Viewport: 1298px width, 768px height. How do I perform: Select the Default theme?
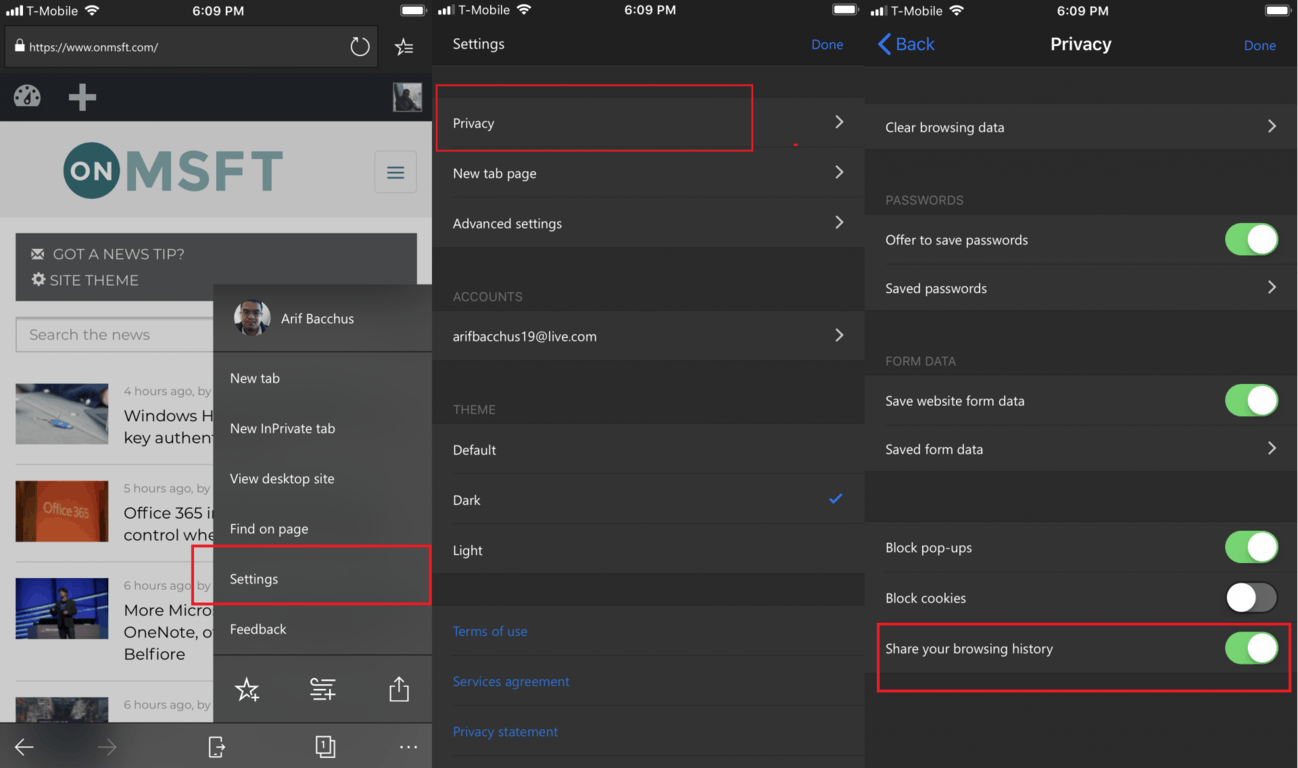coord(649,450)
